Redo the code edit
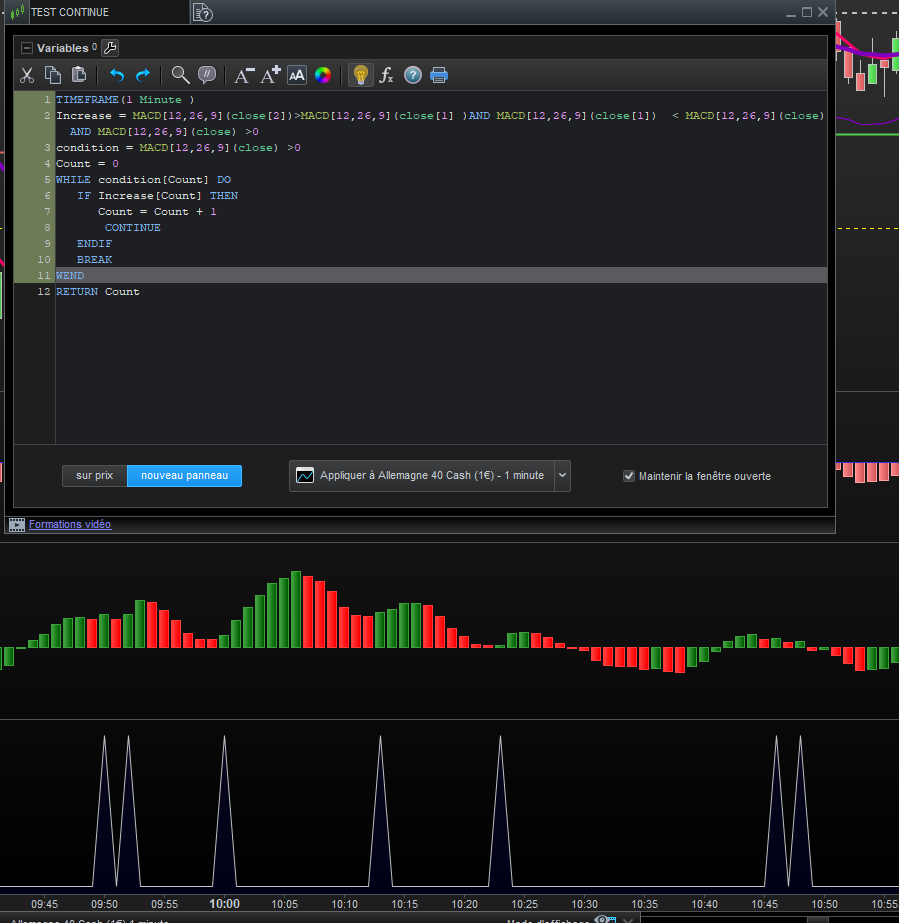Viewport: 899px width, 923px height. point(143,75)
